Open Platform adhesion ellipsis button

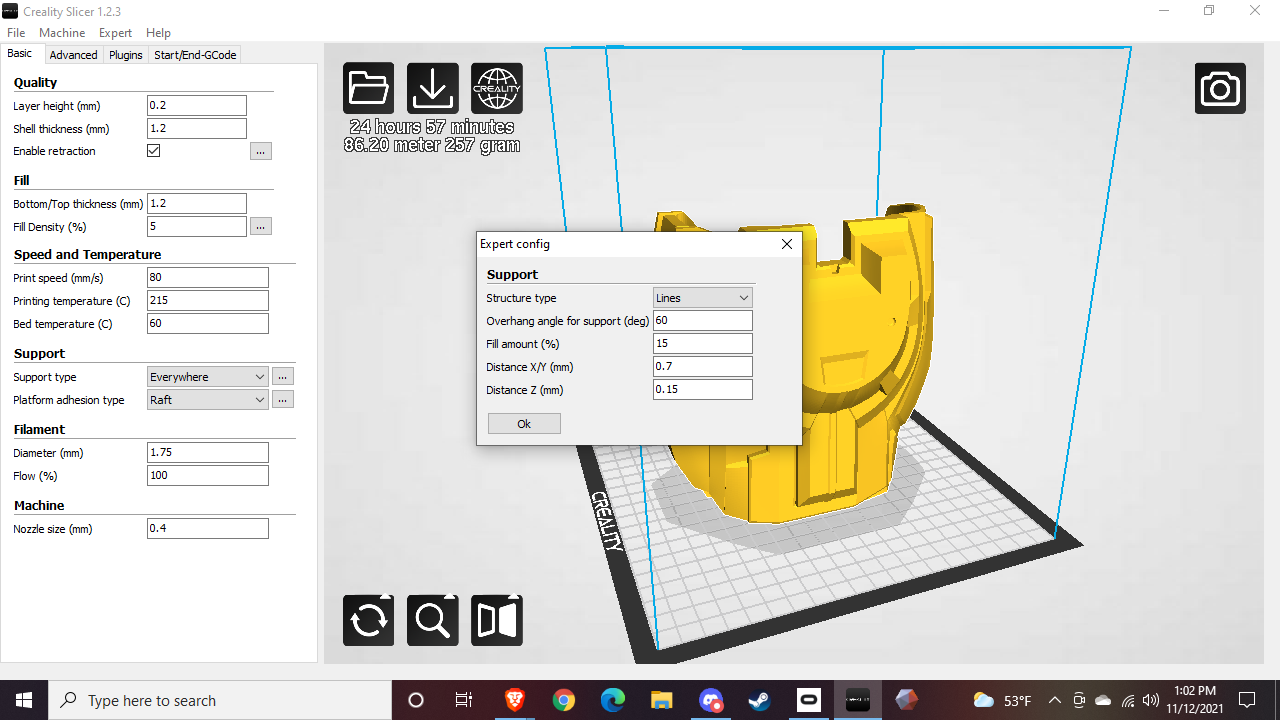pyautogui.click(x=283, y=400)
